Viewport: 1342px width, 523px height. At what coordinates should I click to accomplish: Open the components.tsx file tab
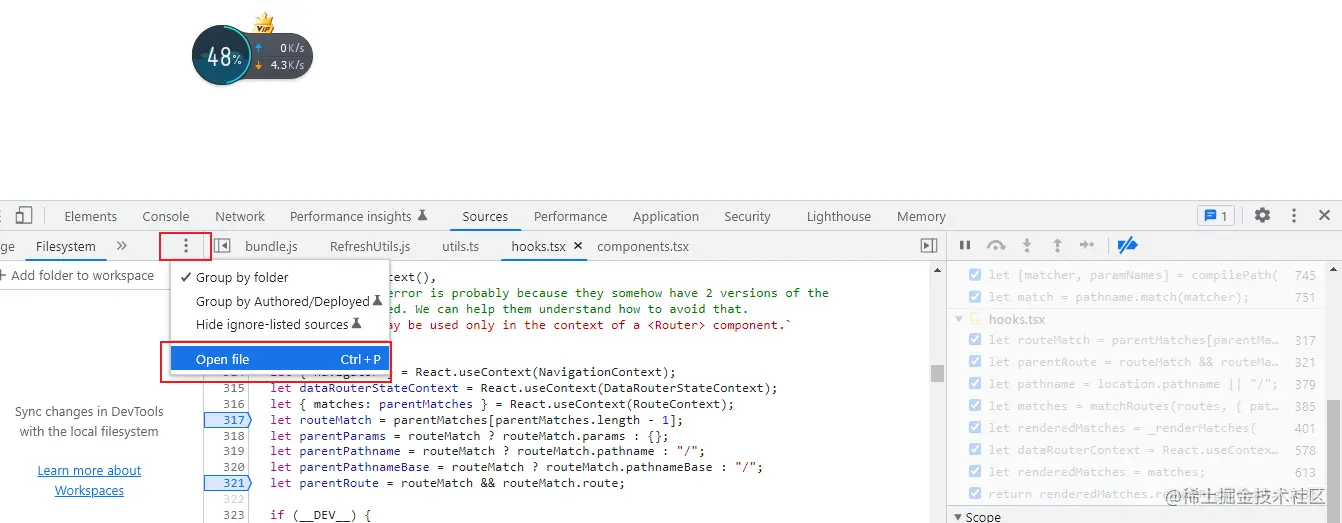click(x=643, y=246)
